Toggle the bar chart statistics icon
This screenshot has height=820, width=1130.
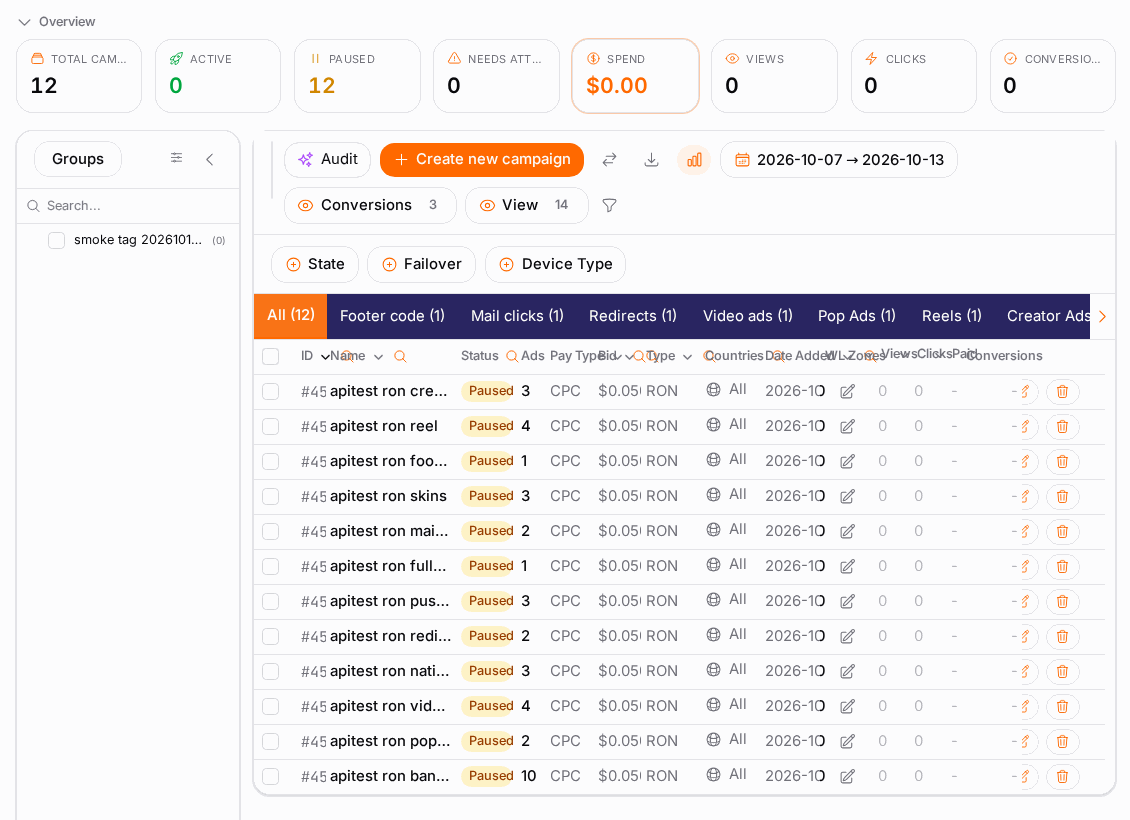coord(694,159)
